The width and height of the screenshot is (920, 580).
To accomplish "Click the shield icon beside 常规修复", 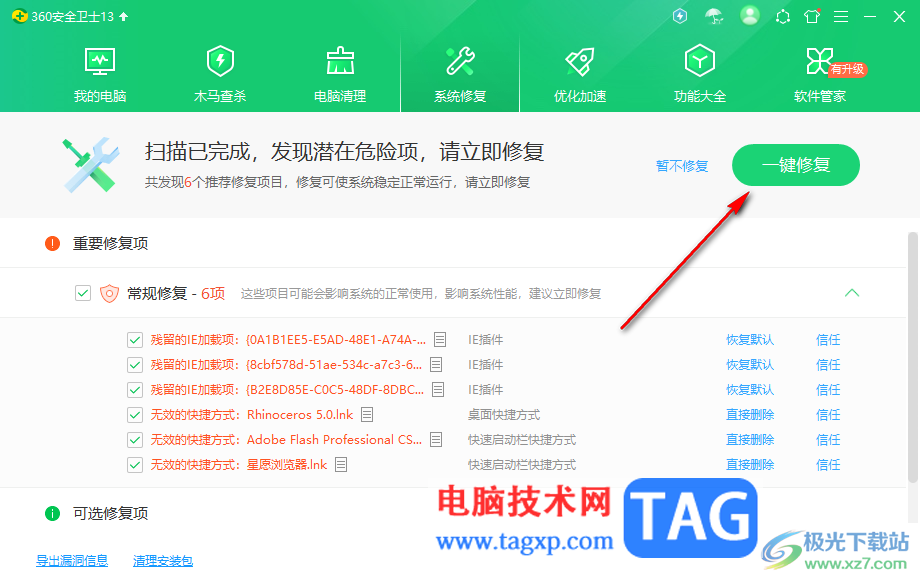I will point(109,293).
